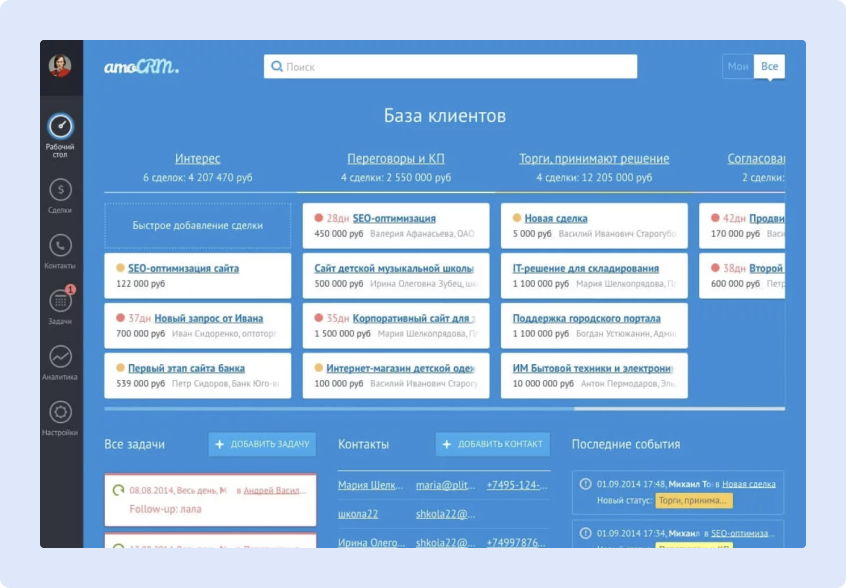Click yellow dot on Первый этап сайта банка

click(120, 368)
